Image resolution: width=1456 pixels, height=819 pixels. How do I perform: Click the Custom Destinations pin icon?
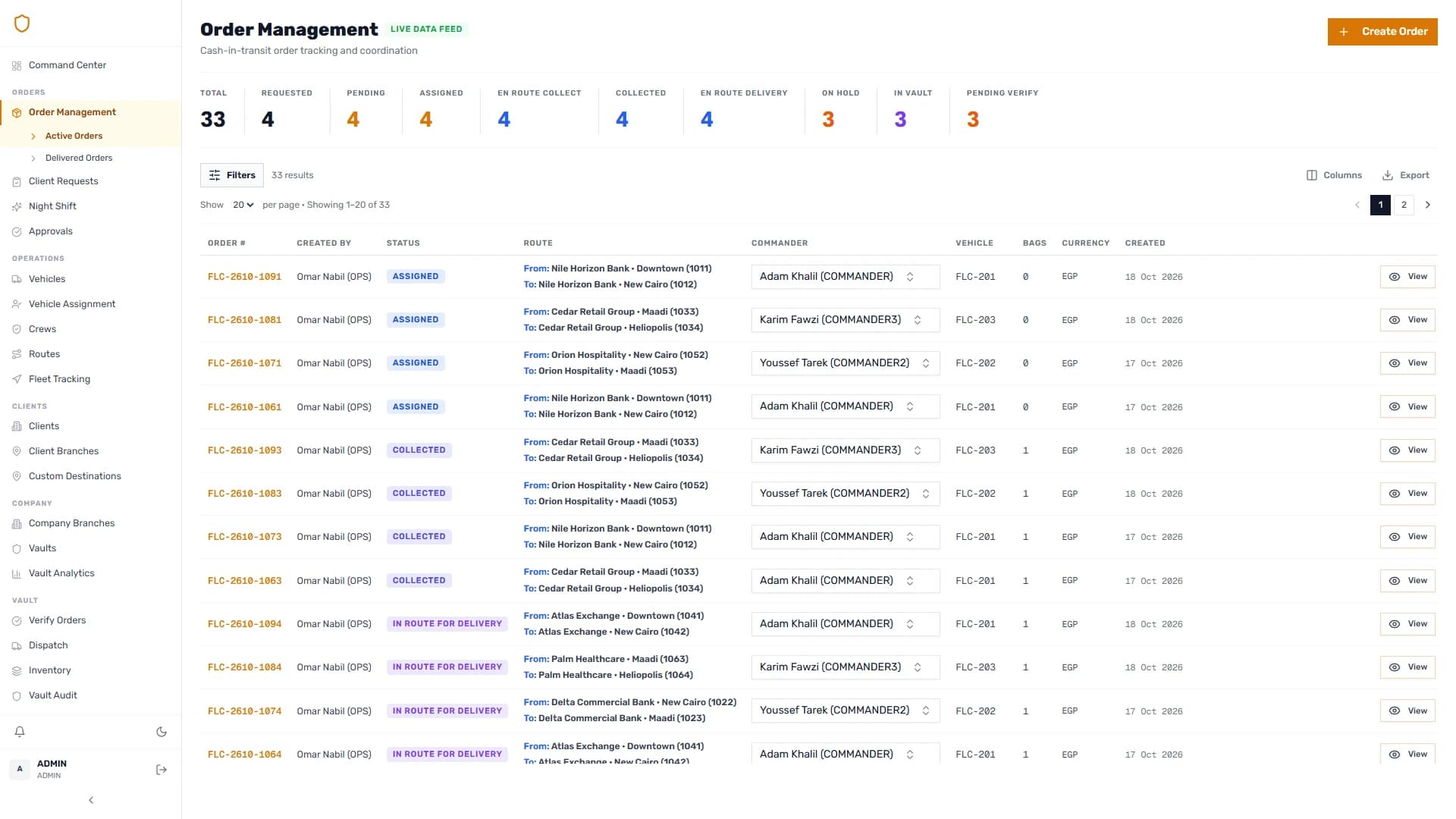pyautogui.click(x=17, y=476)
